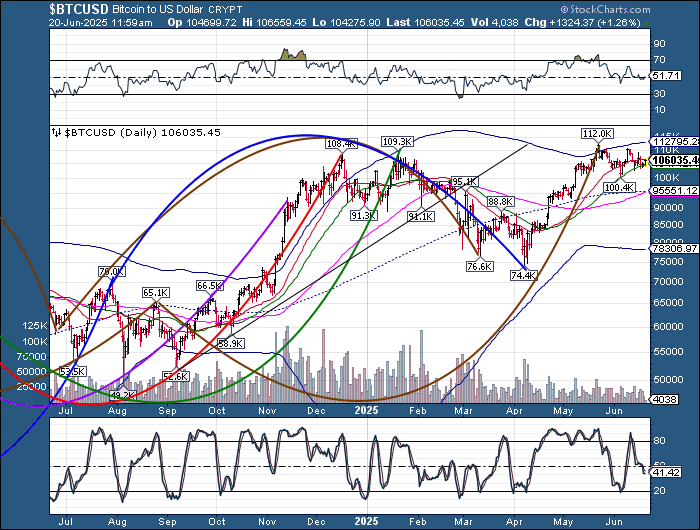Screen dimensions: 700x530
Task: Click the 74.4K April low label
Action: click(524, 274)
